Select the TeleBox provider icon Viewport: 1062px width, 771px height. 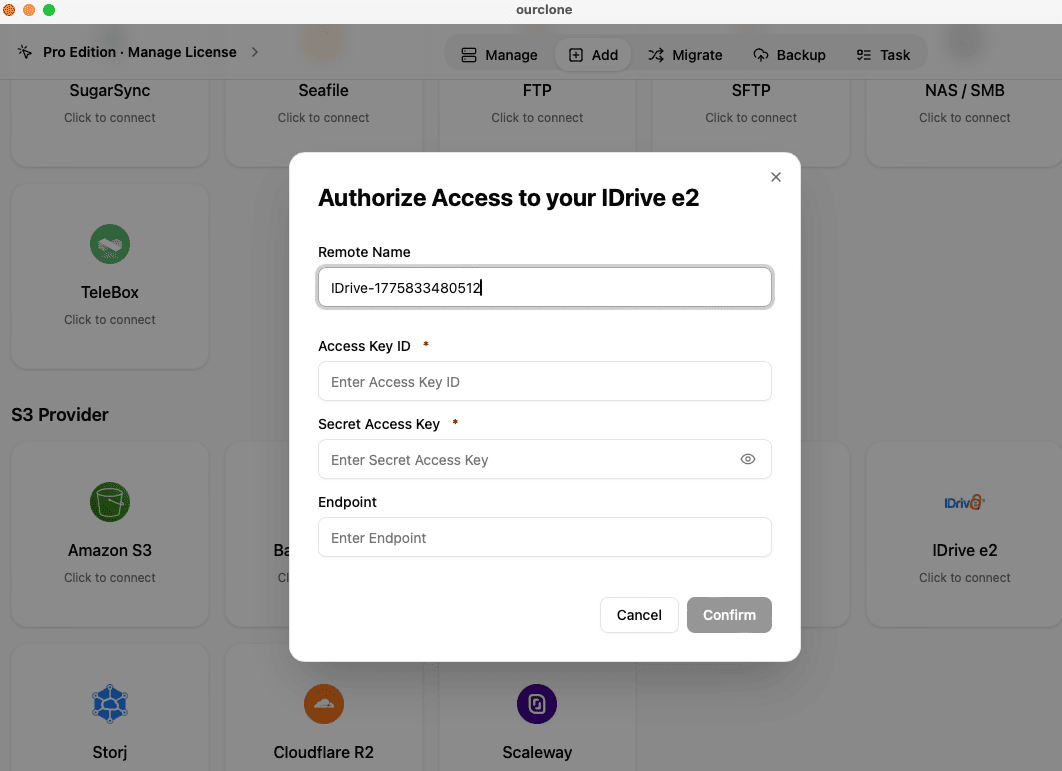click(109, 244)
